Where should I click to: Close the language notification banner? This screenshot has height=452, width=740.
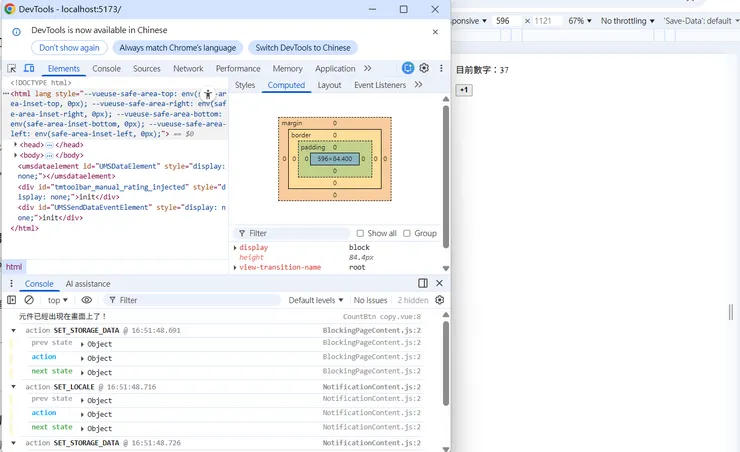[x=435, y=31]
